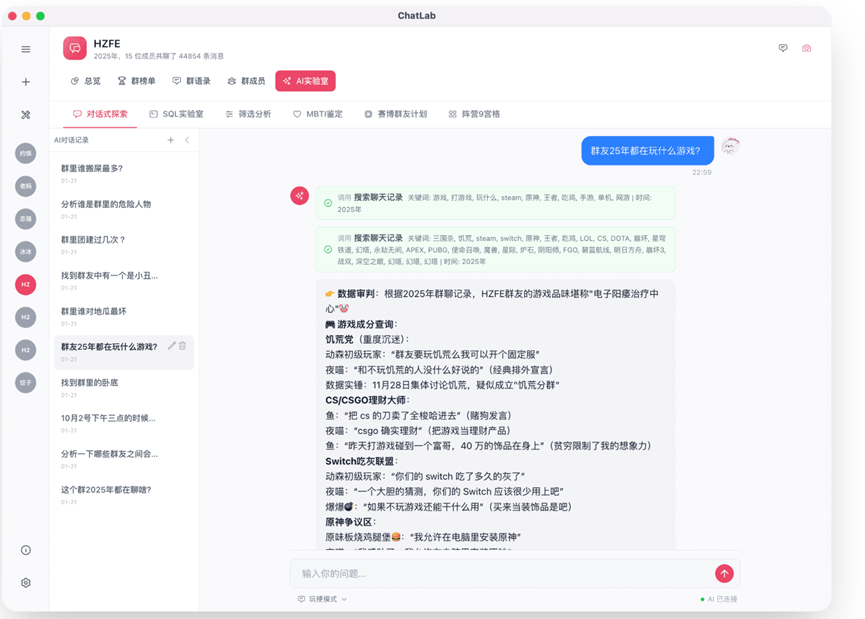Send the message with red arrow button

[x=724, y=574]
